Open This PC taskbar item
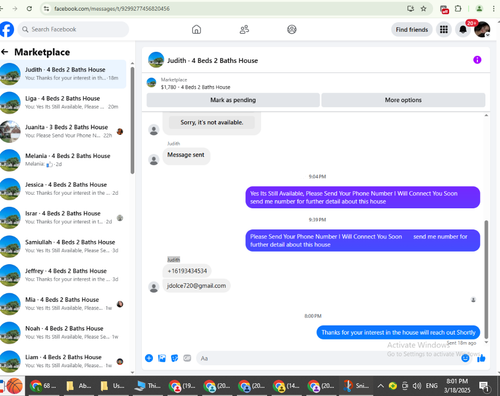500x396 pixels. (148, 386)
